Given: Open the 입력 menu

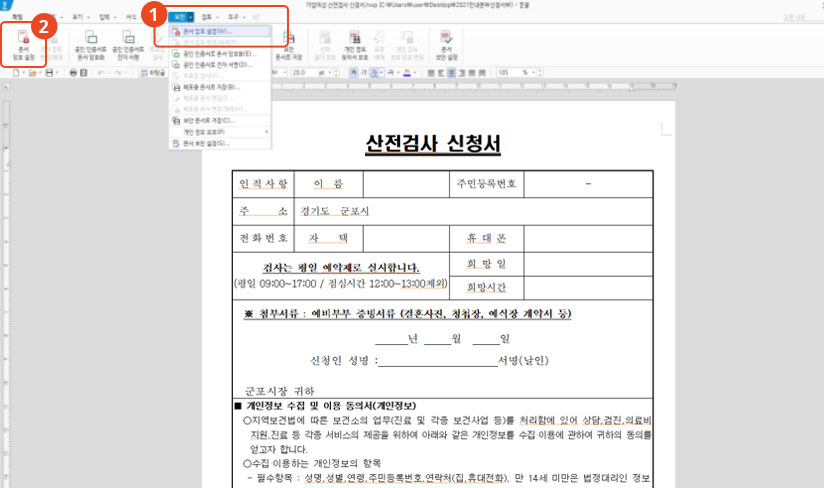Looking at the screenshot, I should coord(107,17).
